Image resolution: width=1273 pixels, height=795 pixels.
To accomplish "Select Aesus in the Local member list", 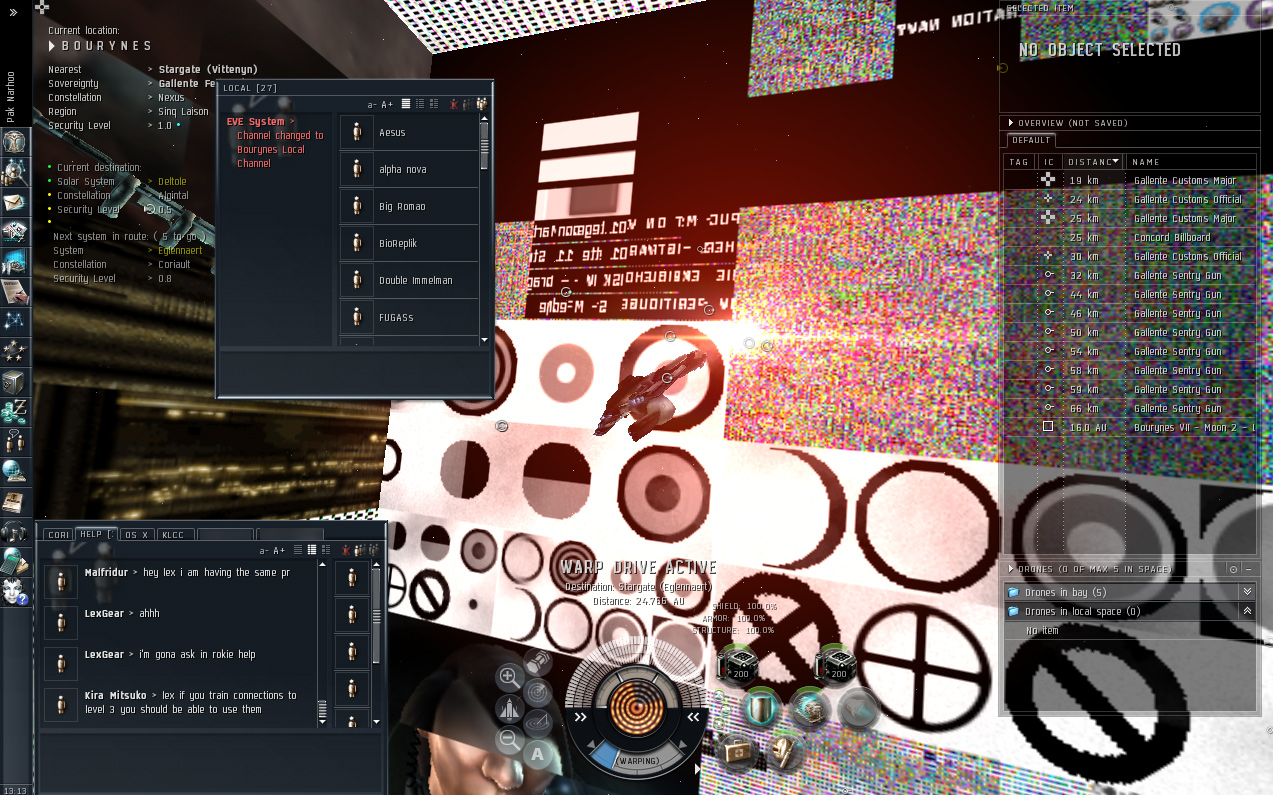I will coord(409,132).
